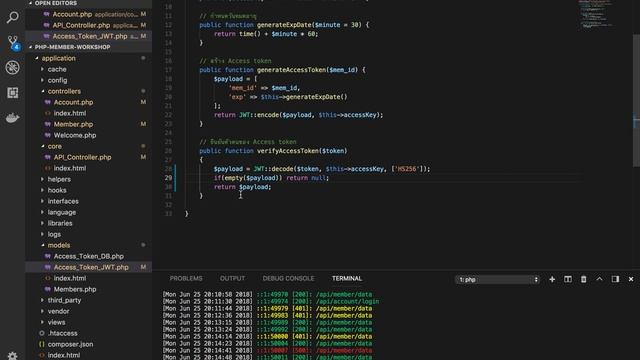
Task: Switch to the TERMINAL tab
Action: pos(347,278)
